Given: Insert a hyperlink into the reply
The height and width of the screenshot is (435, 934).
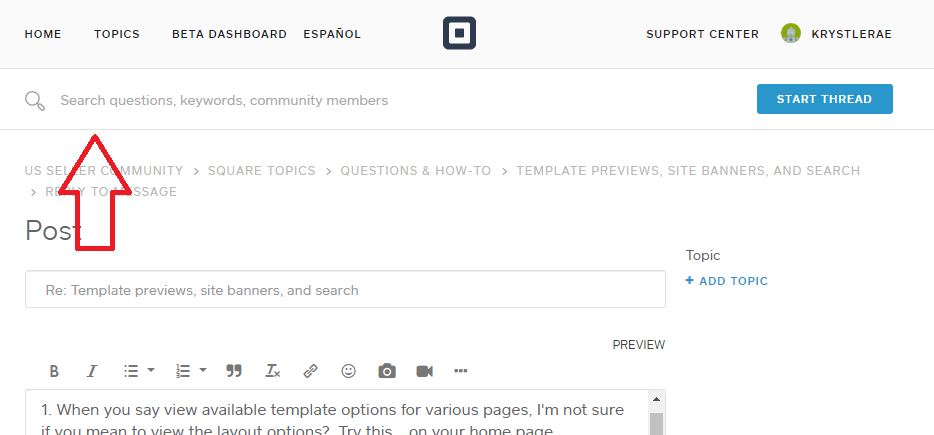Looking at the screenshot, I should tap(310, 371).
